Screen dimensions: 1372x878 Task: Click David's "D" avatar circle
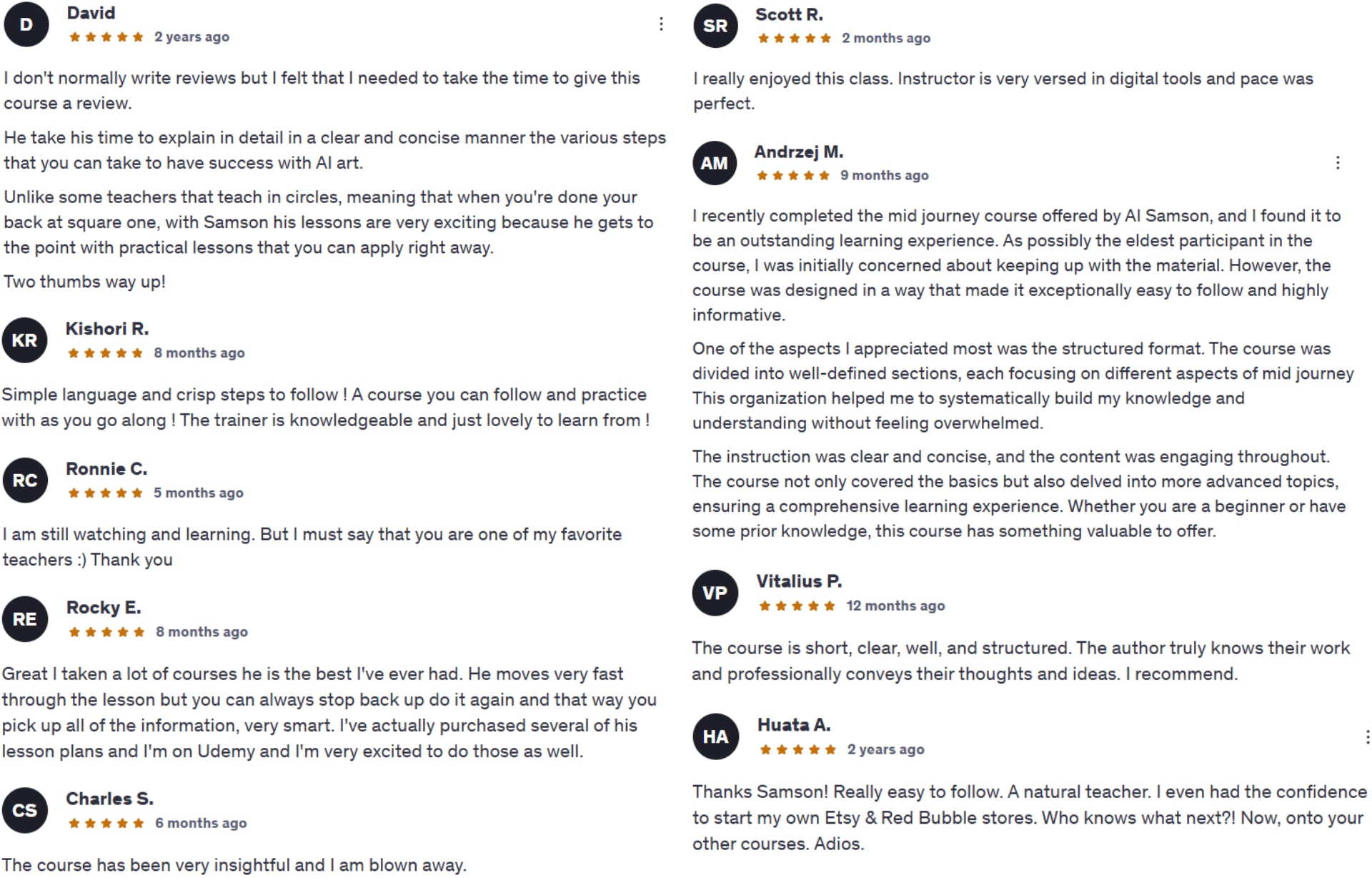click(26, 24)
